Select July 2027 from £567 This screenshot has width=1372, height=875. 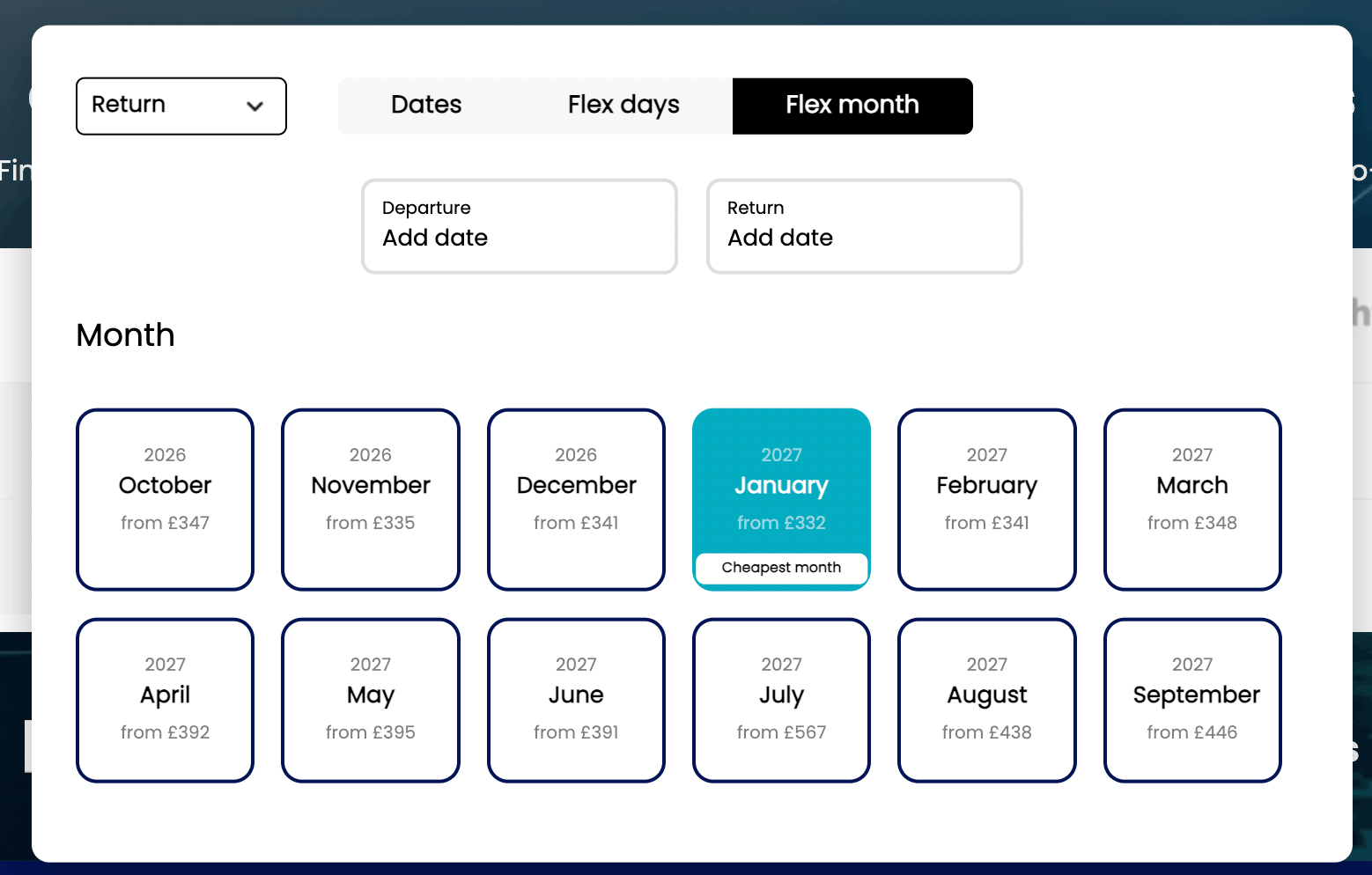tap(782, 701)
